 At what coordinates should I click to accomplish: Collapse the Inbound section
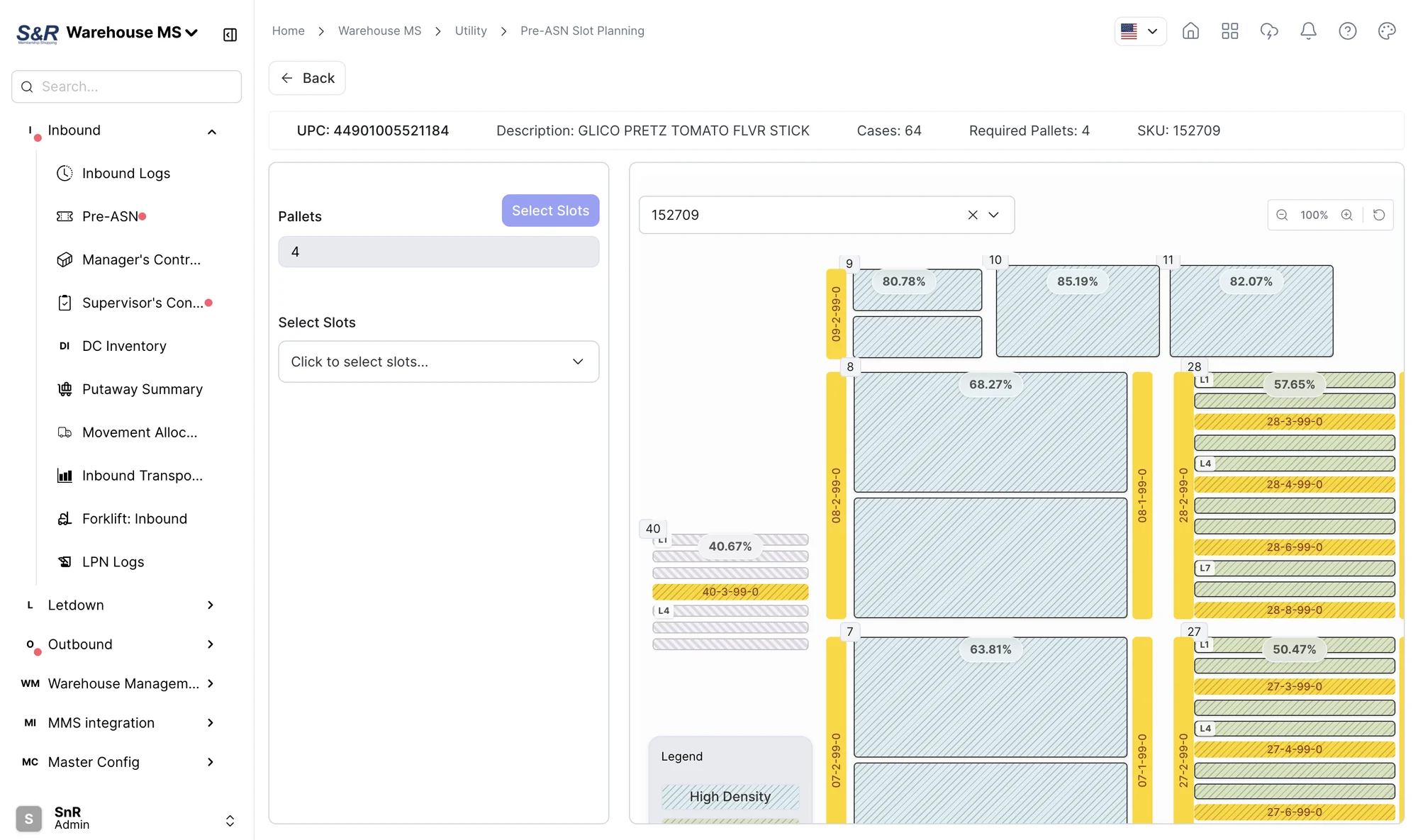[x=212, y=131]
